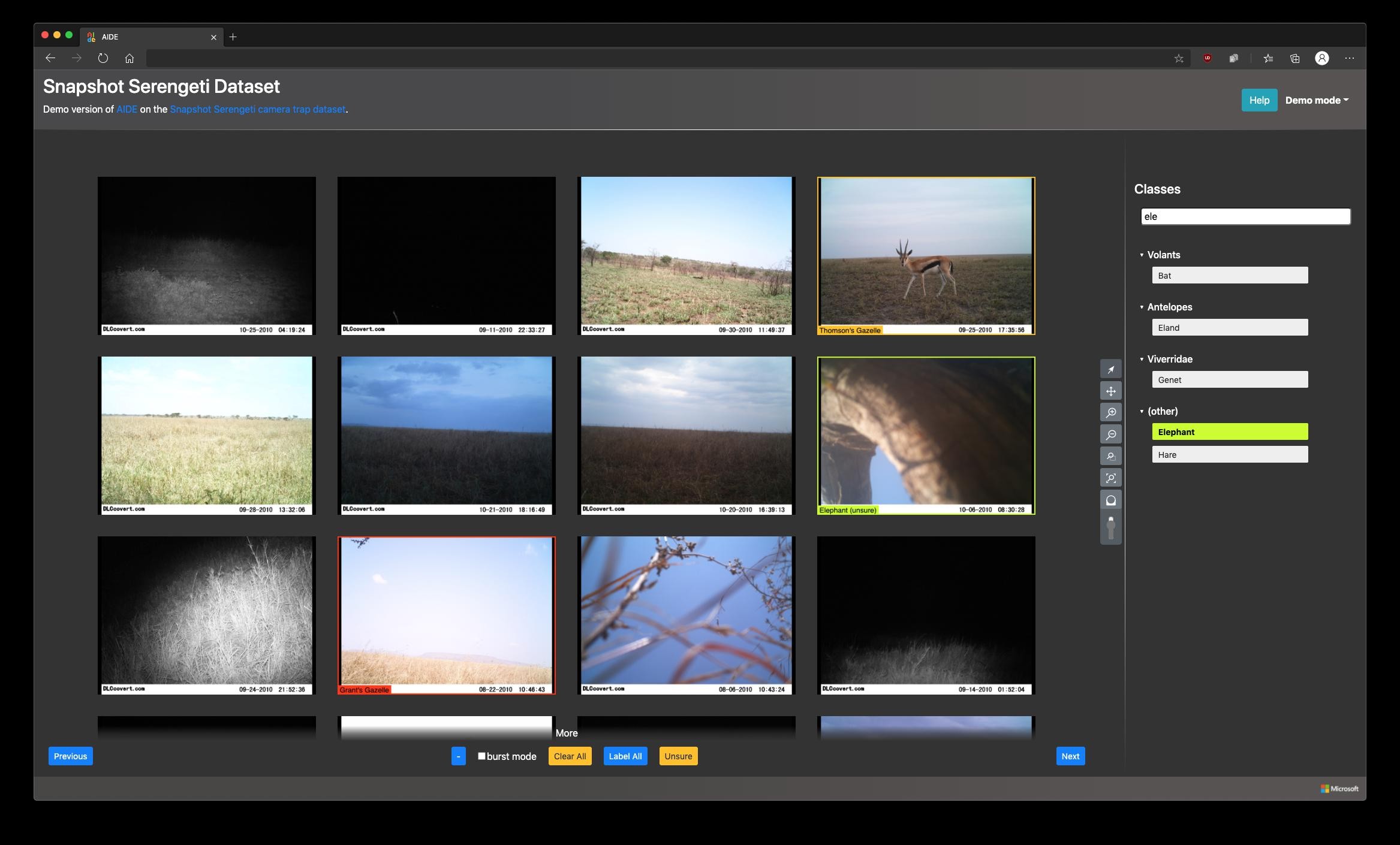This screenshot has height=845, width=1400.
Task: Mark images as Unsure
Action: tap(678, 756)
